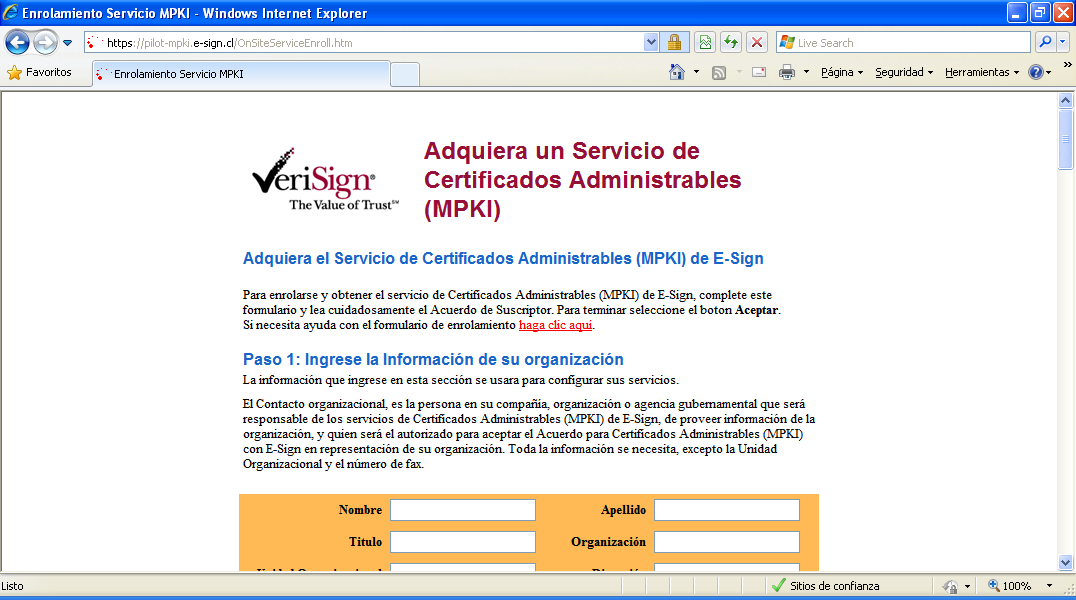Click the Home icon in the command bar
1076x600 pixels.
click(677, 72)
